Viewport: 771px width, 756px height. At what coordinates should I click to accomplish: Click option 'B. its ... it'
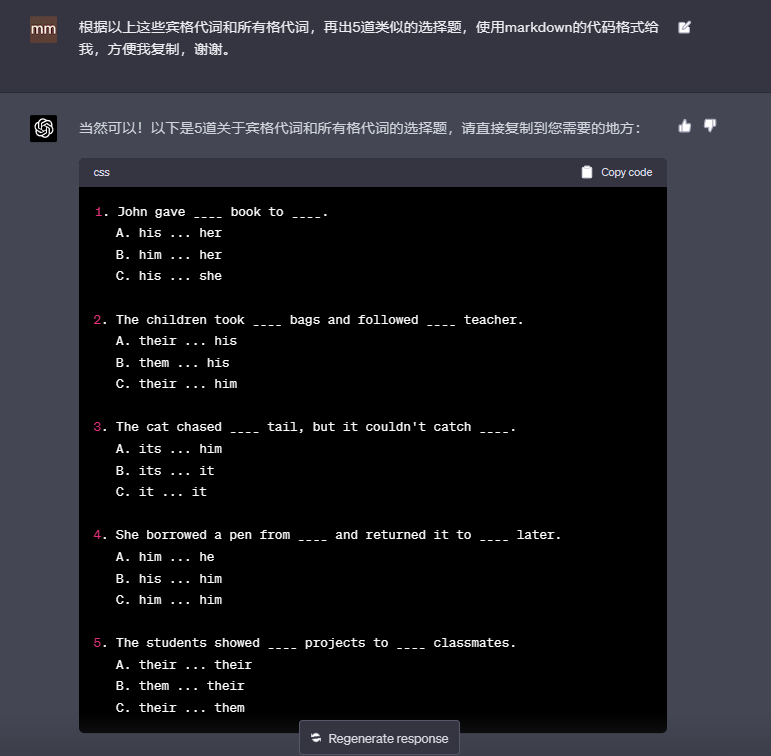165,471
